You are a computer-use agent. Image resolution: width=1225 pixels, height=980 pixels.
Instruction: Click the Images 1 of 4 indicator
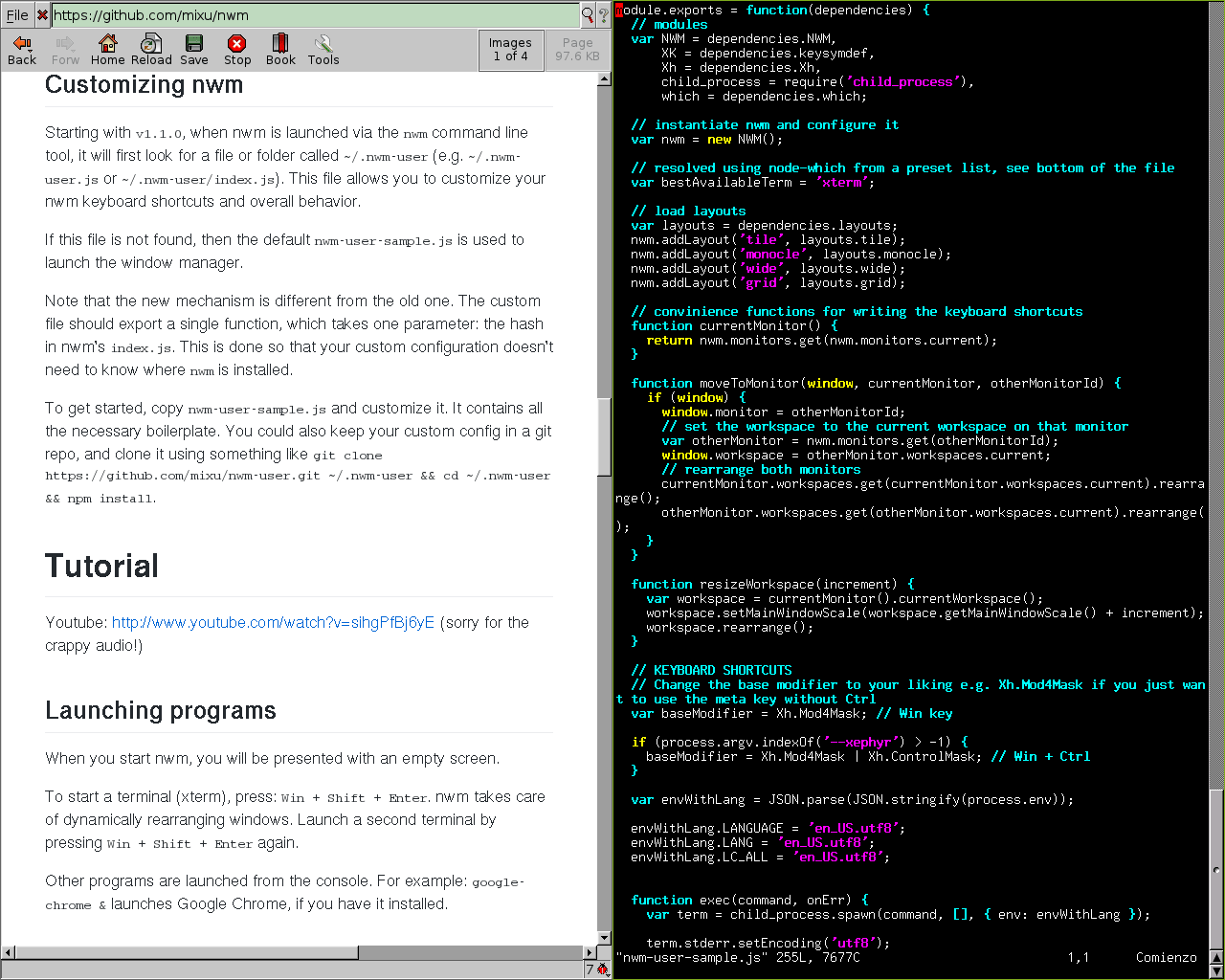click(510, 50)
